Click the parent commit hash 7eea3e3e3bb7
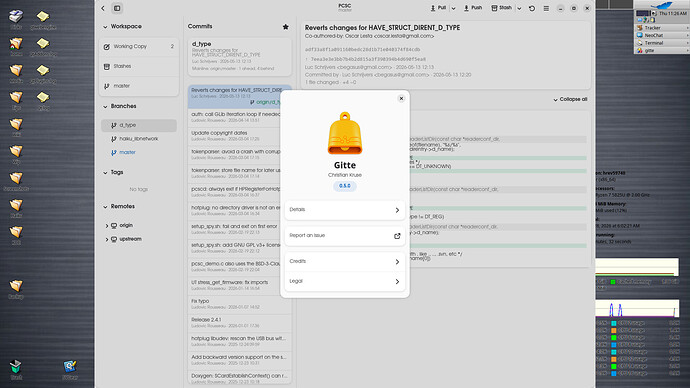The height and width of the screenshot is (388, 690). [x=368, y=59]
